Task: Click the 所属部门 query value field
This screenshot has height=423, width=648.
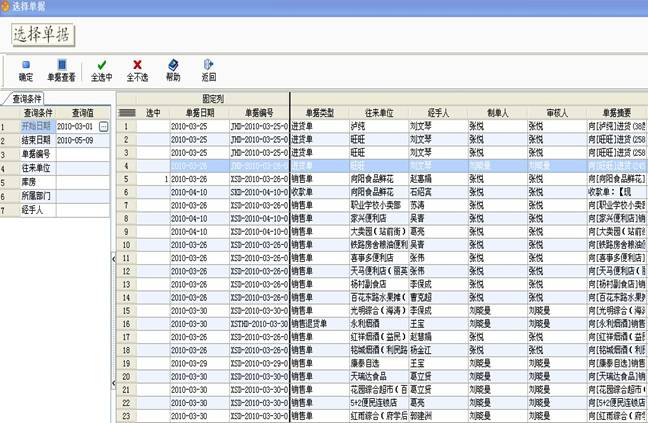Action: [83, 196]
